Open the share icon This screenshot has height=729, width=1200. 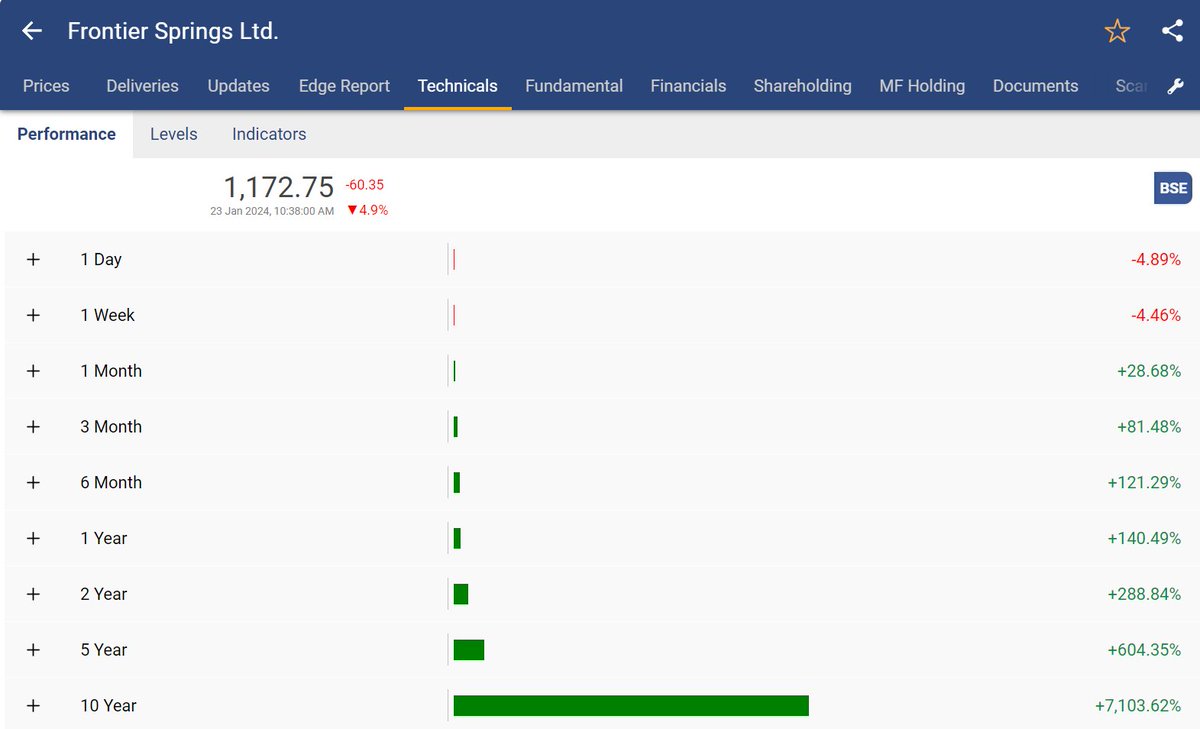(x=1173, y=31)
